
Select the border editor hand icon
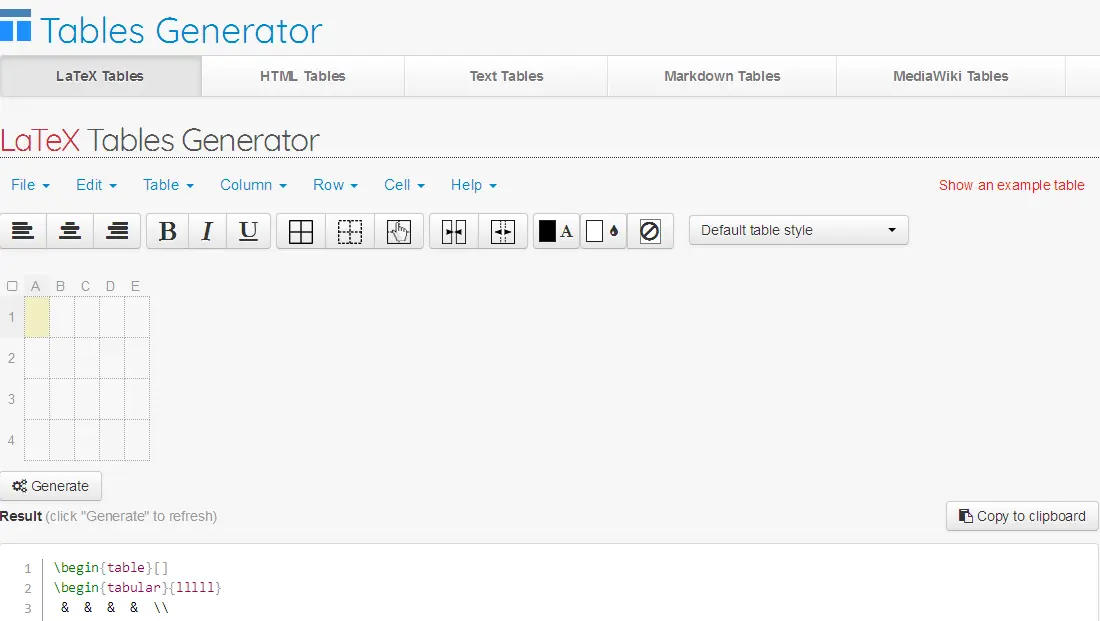pos(398,232)
